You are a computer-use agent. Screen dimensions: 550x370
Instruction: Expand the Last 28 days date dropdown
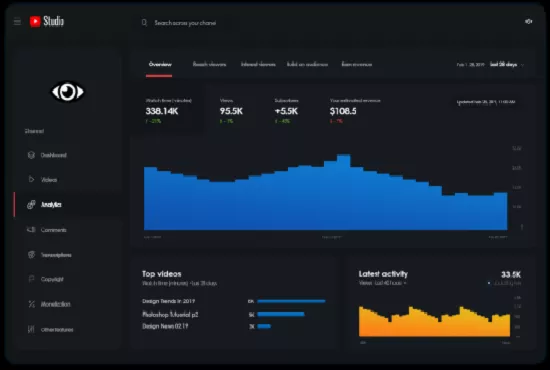point(507,65)
